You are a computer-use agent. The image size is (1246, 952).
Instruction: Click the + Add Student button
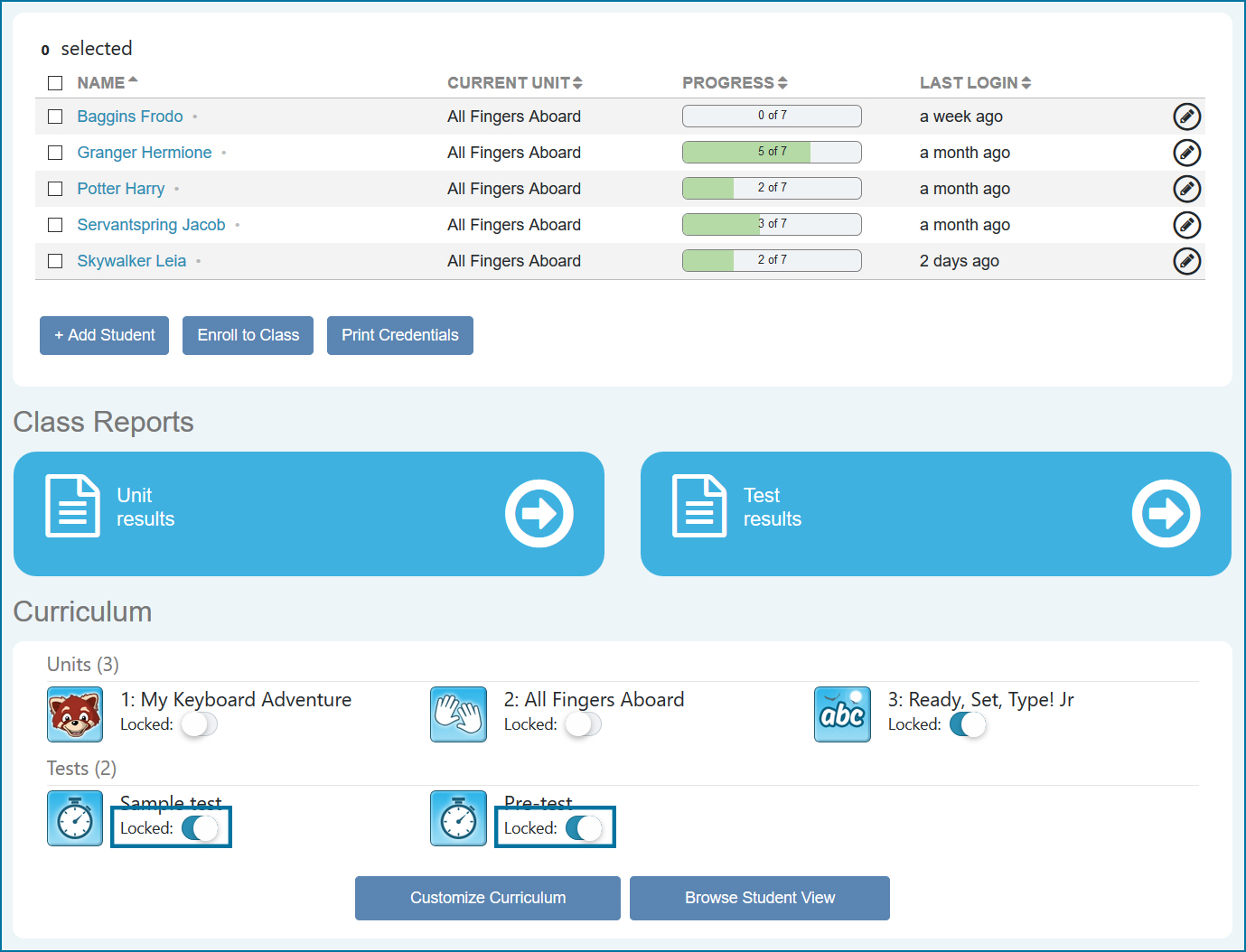point(104,335)
